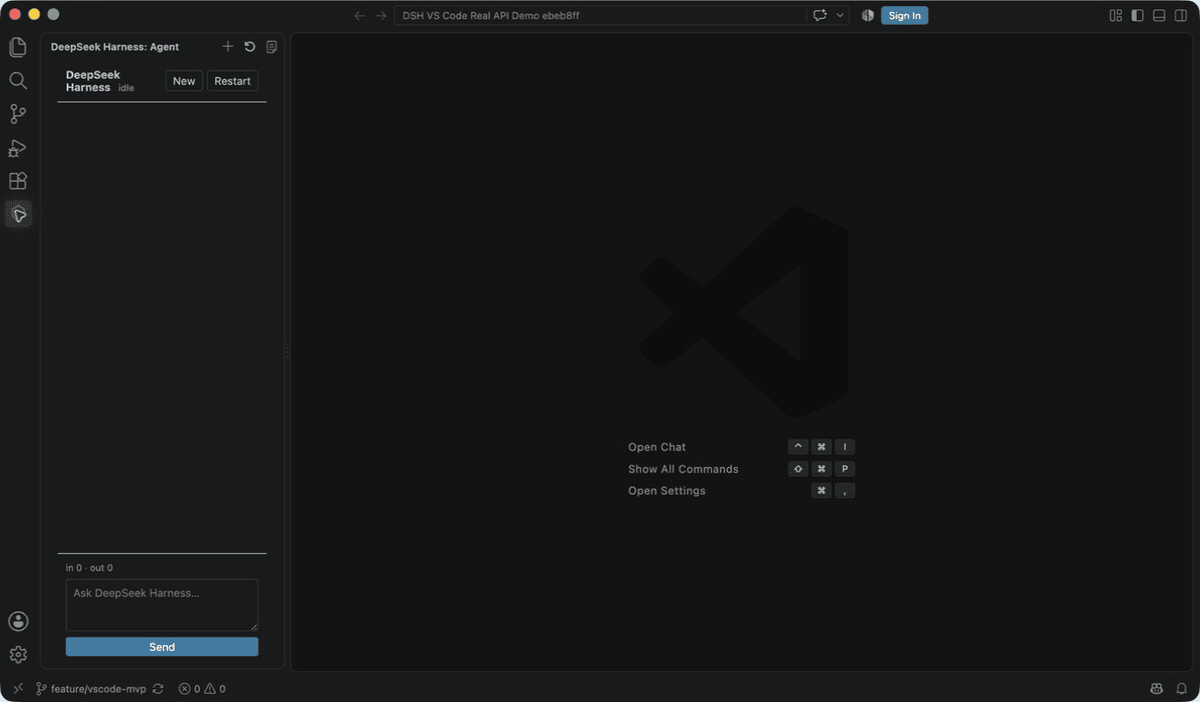Open the Source Control view

[x=18, y=114]
